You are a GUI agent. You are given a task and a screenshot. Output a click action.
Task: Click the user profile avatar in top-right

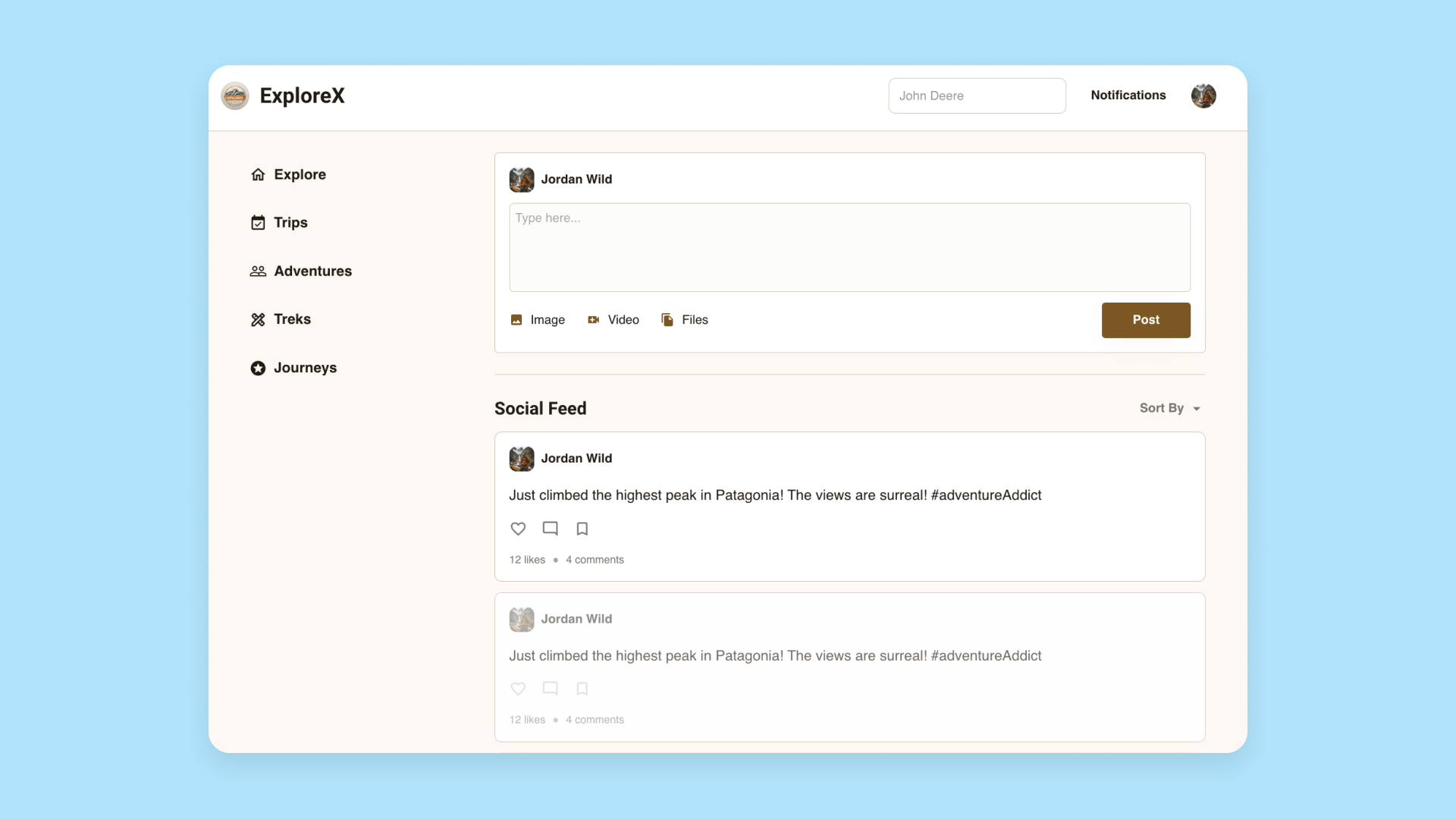(x=1204, y=95)
